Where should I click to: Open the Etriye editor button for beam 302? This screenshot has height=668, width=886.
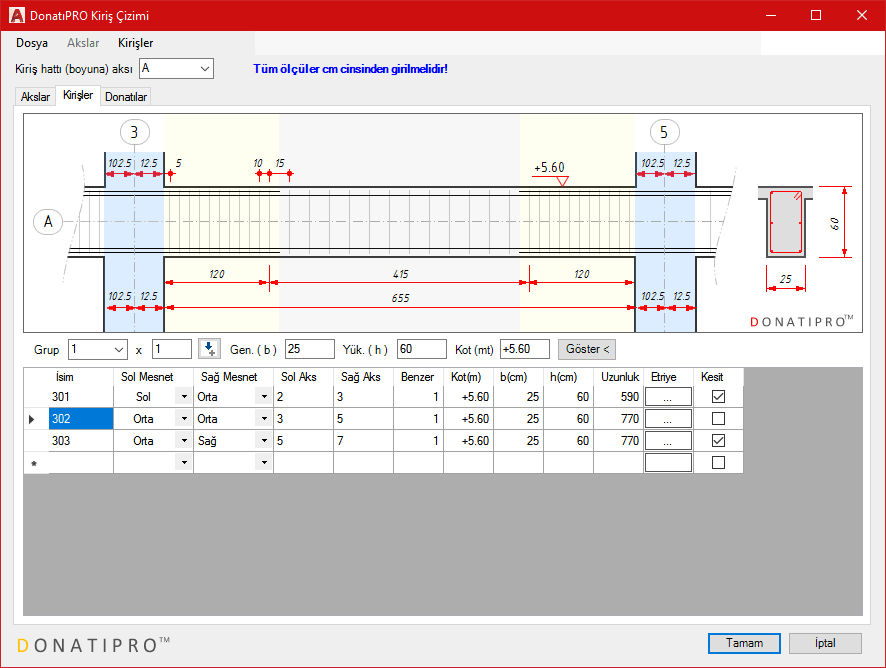[x=668, y=419]
